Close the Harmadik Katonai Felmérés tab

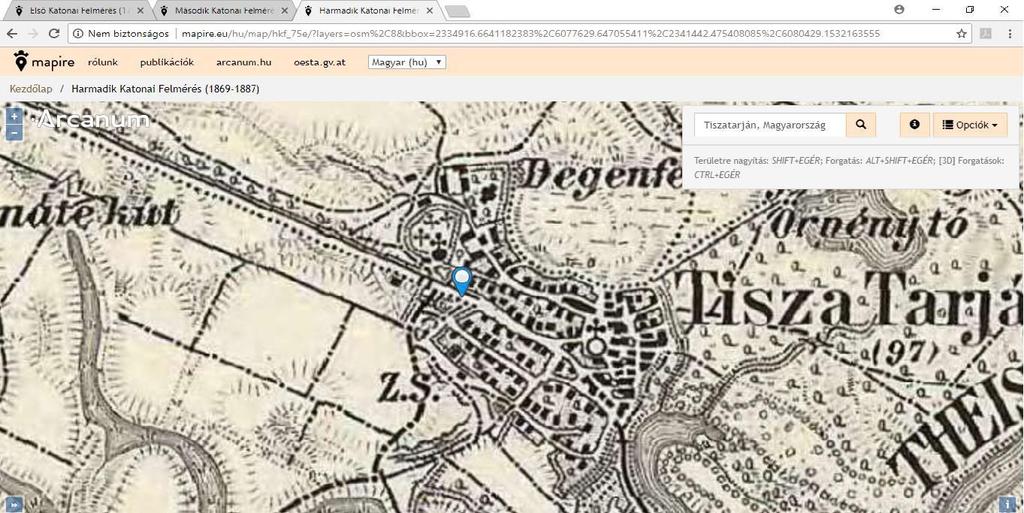(x=428, y=11)
